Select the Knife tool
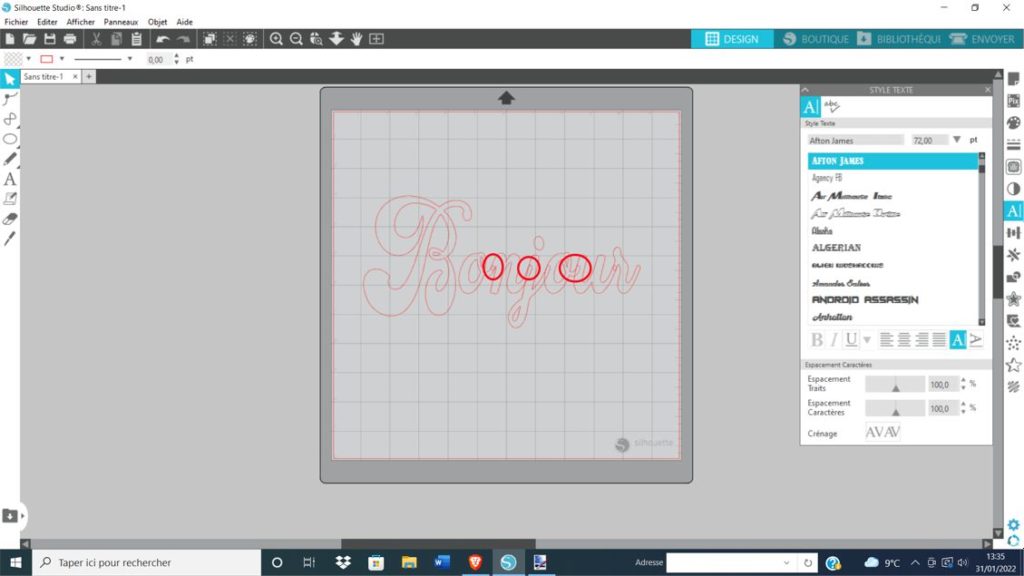 (x=10, y=239)
